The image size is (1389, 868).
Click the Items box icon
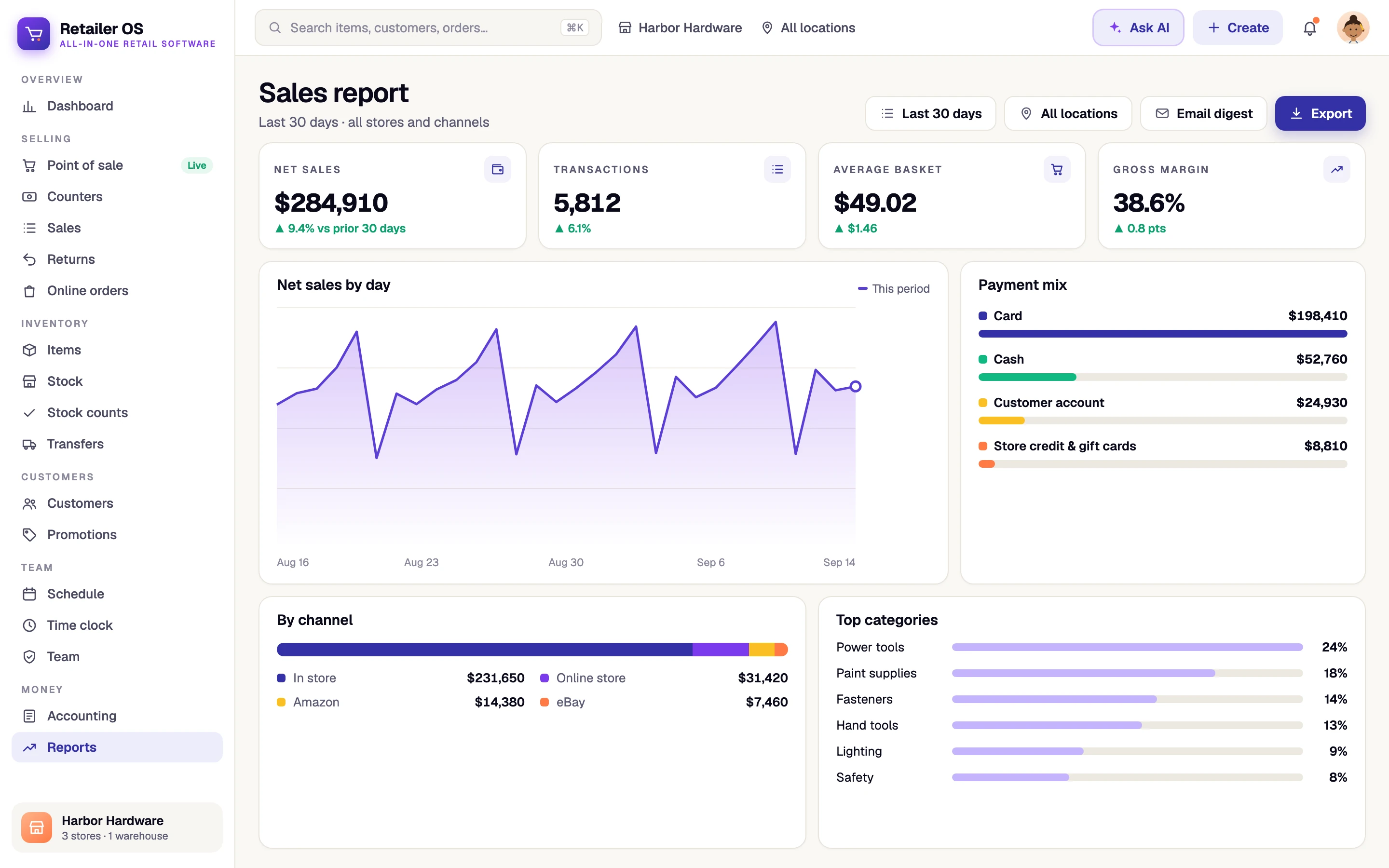(29, 350)
